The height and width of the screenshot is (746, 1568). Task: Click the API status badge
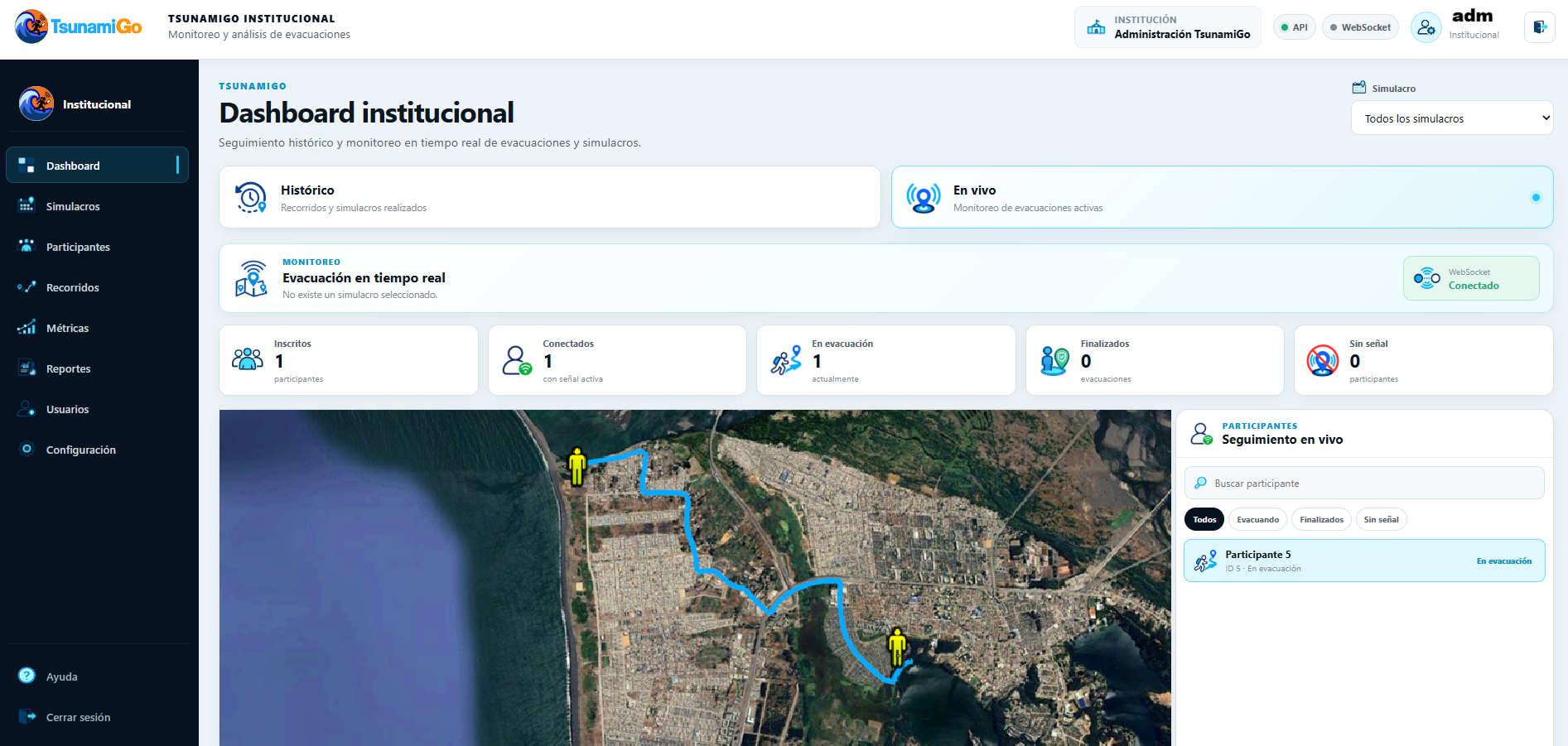[1294, 27]
